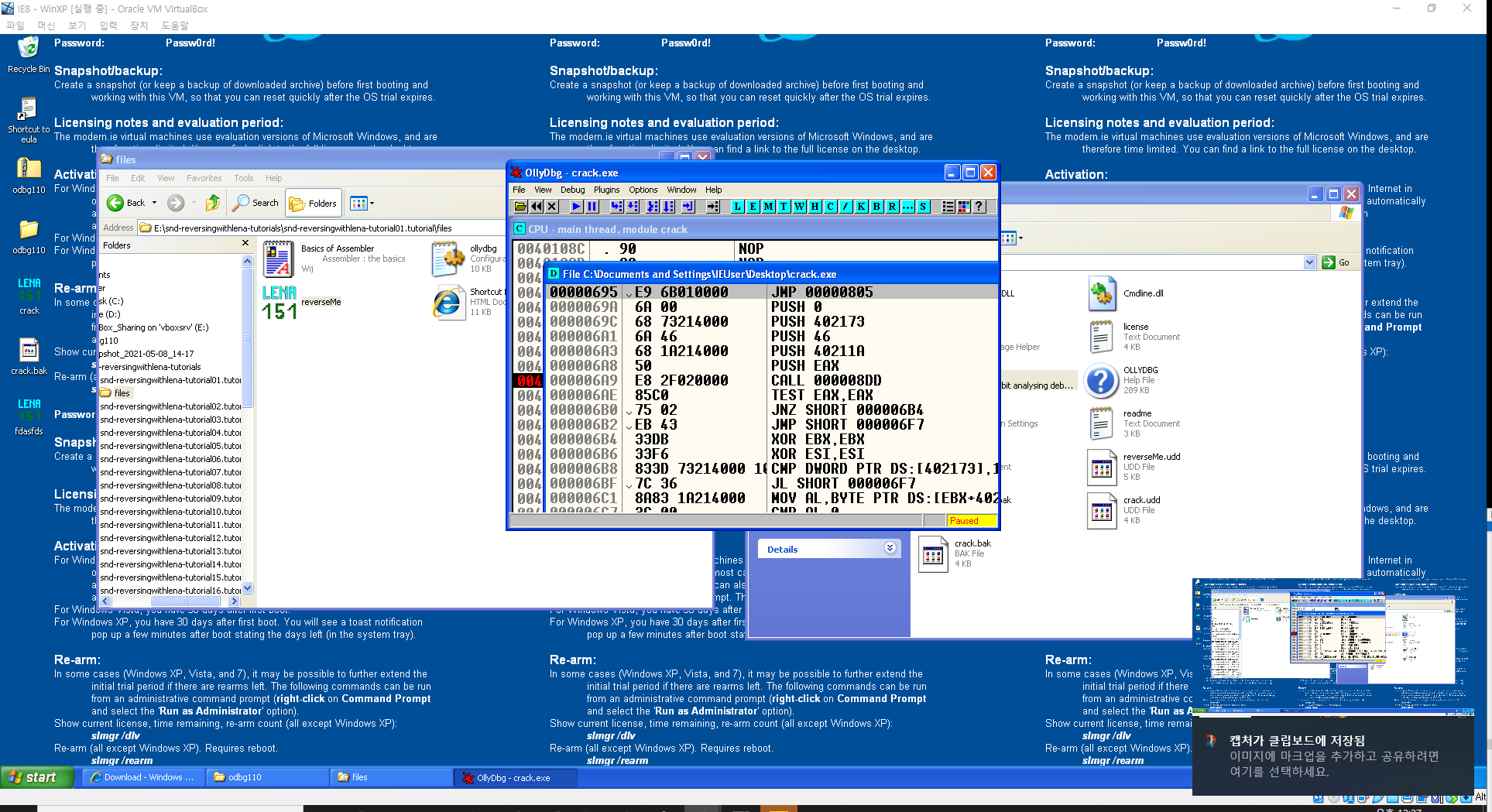The height and width of the screenshot is (812, 1492).
Task: Open the Log window with the L button
Action: [x=737, y=206]
